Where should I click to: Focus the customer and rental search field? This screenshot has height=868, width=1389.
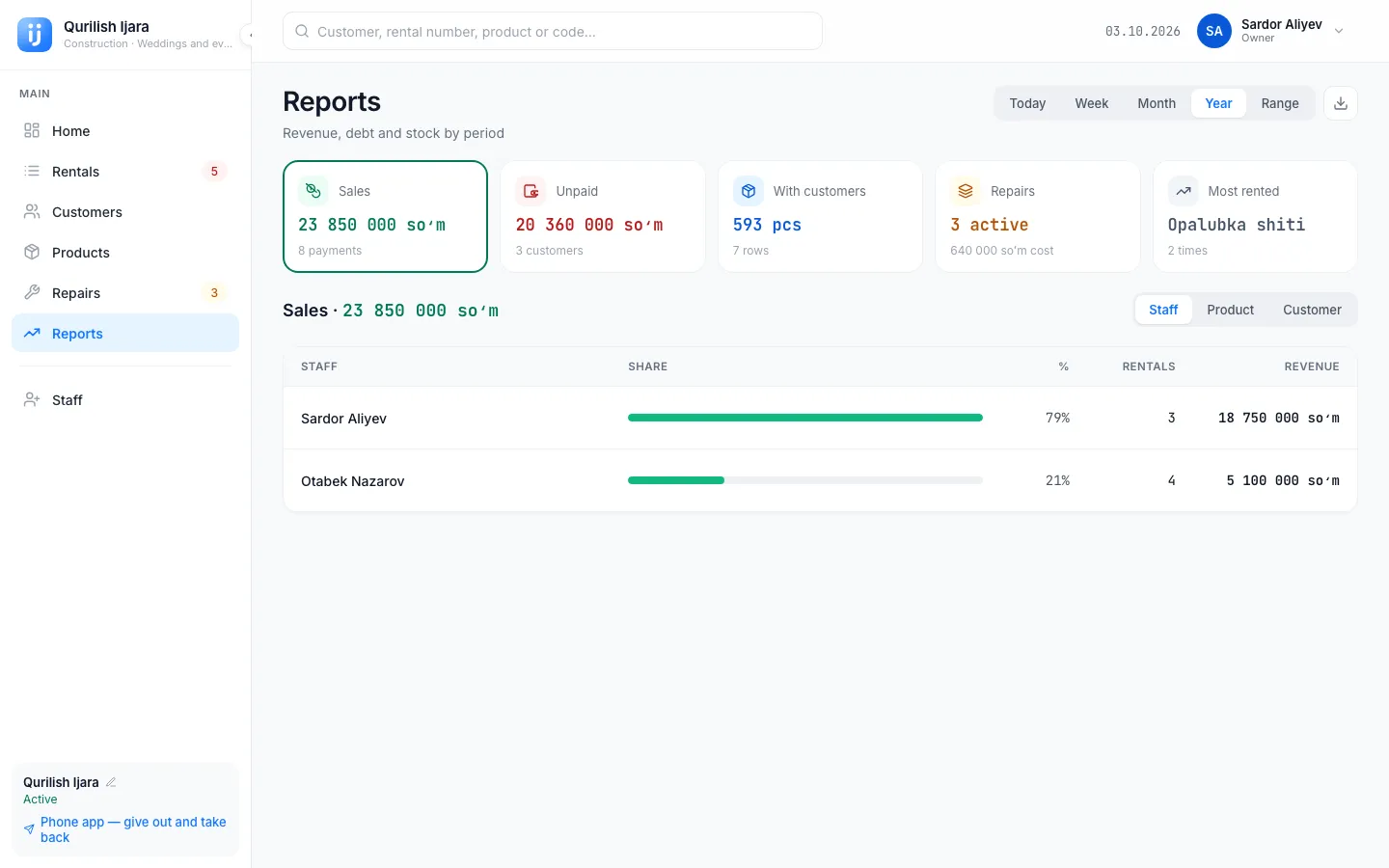(553, 31)
